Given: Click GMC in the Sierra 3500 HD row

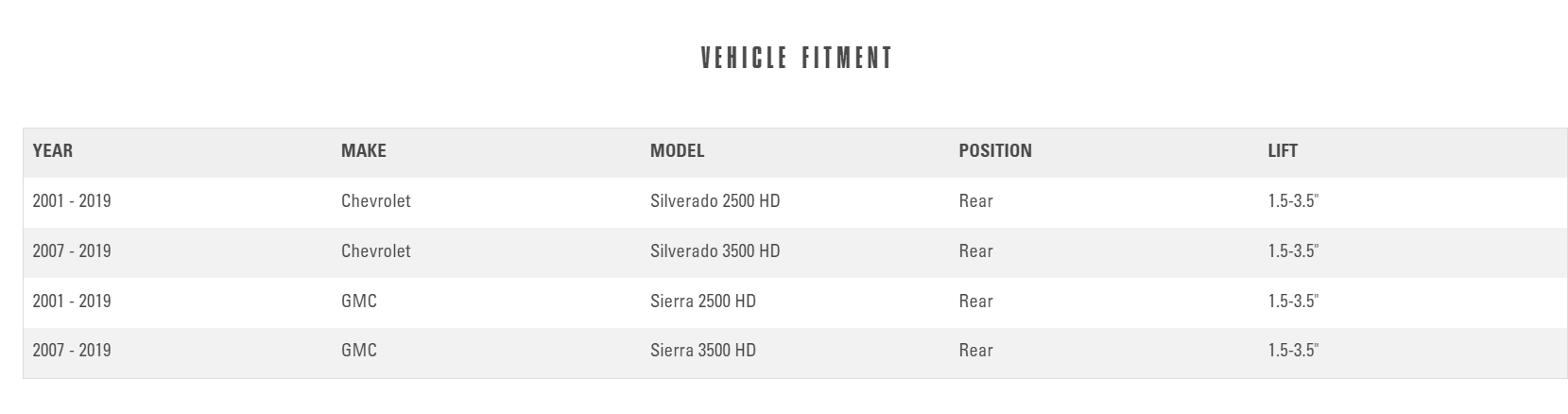Looking at the screenshot, I should (x=359, y=351).
